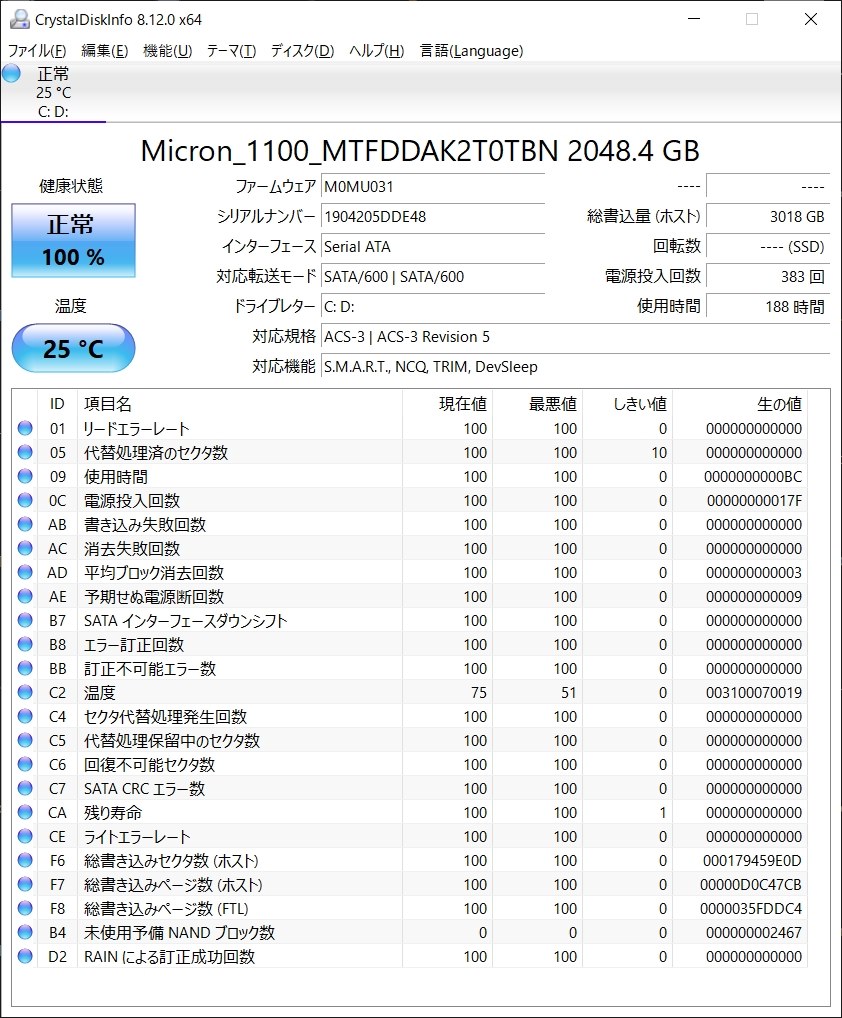Open the テーマ(T) menu
Image resolution: width=842 pixels, height=1018 pixels.
(231, 51)
